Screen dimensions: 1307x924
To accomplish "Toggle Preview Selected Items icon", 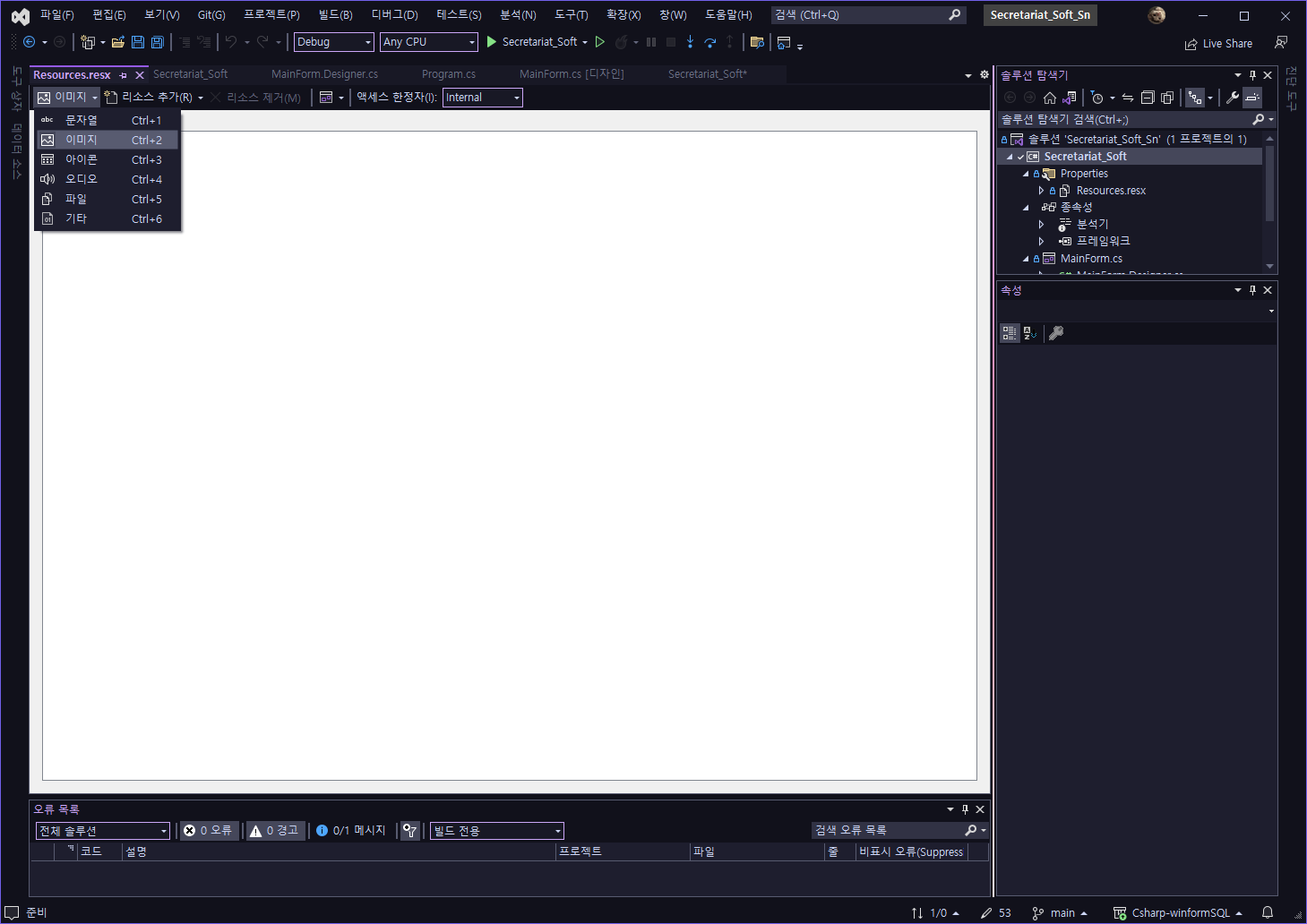I will (1252, 98).
